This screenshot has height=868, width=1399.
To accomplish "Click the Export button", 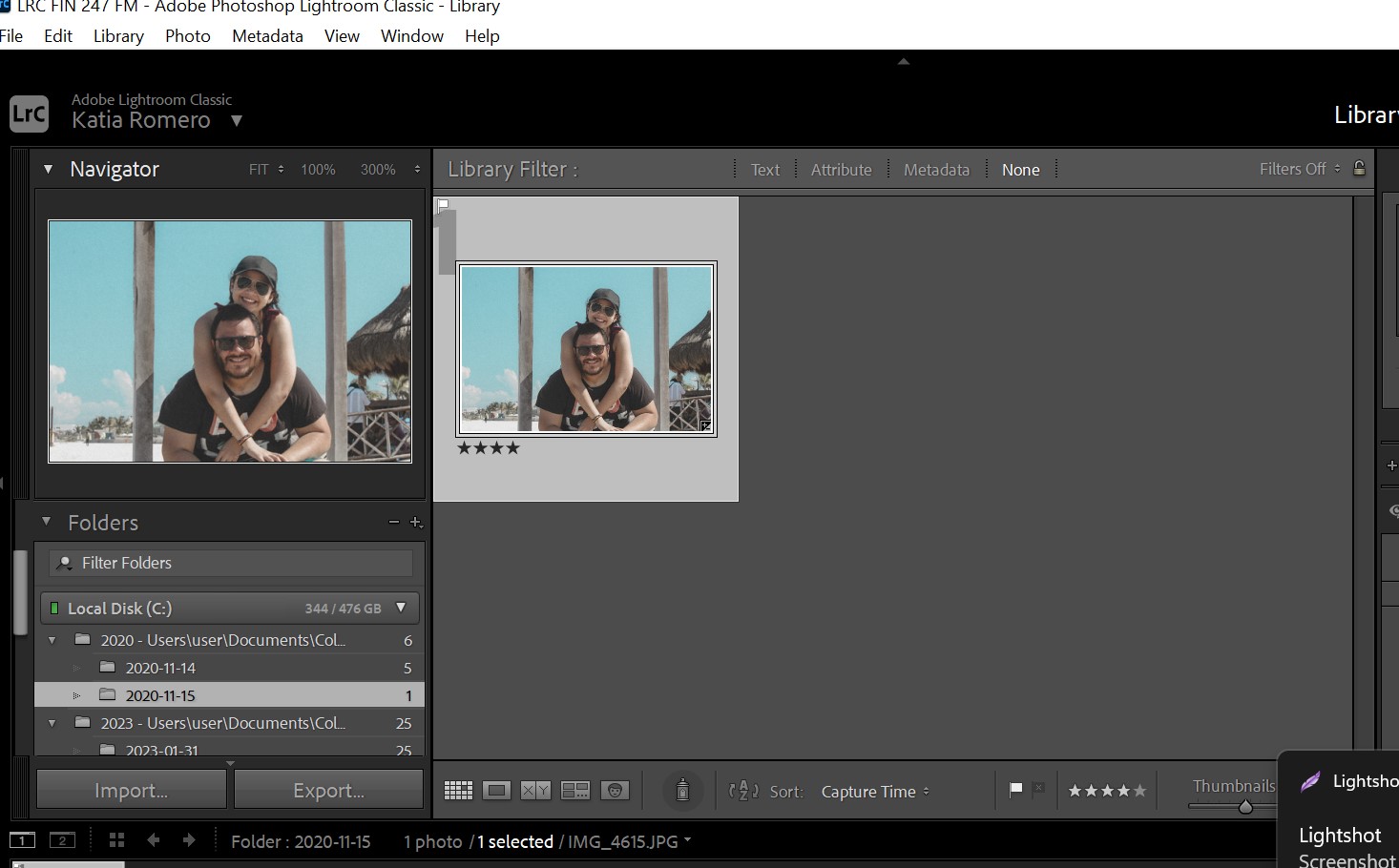I will [x=328, y=791].
